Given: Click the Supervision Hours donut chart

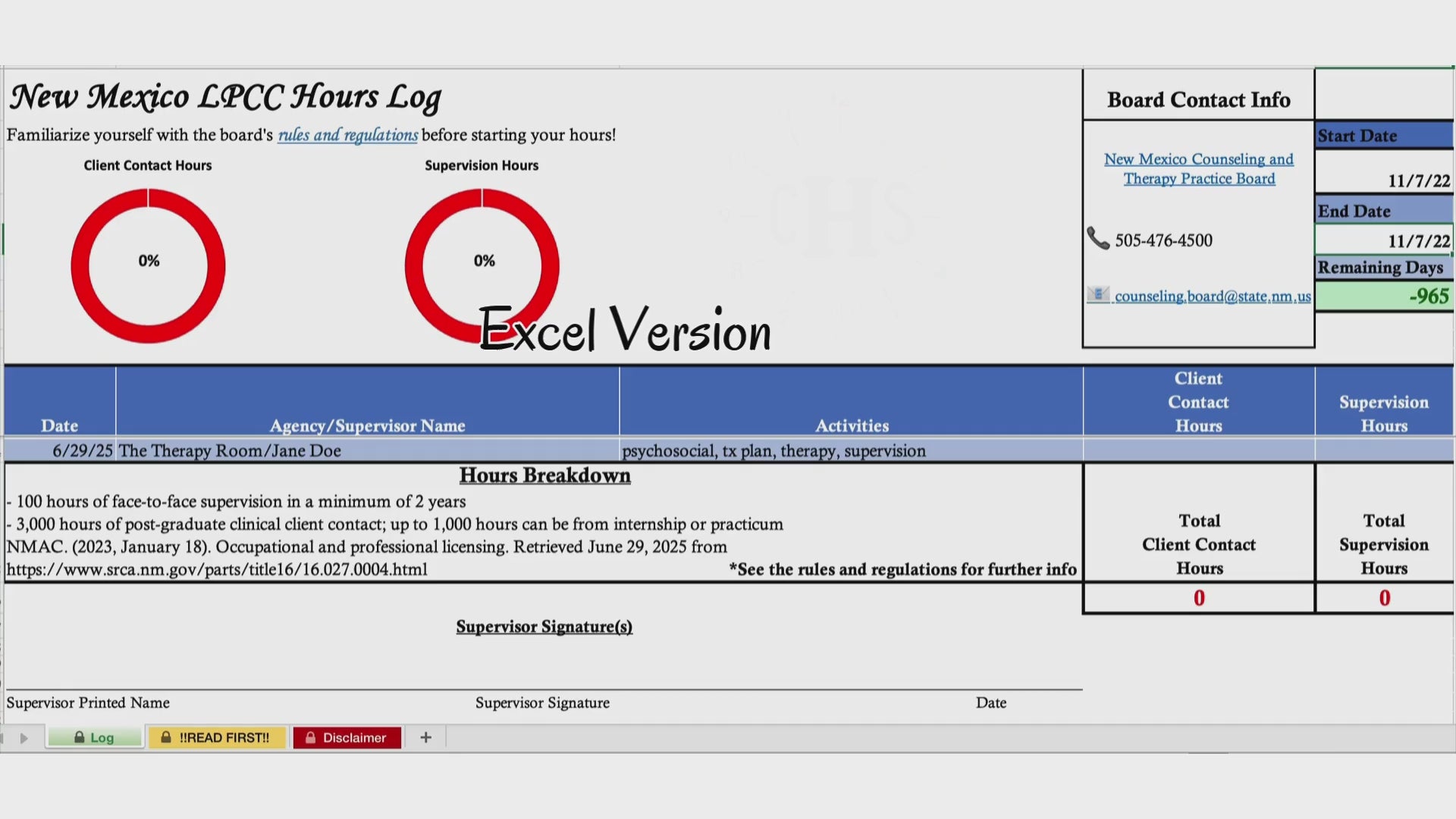Looking at the screenshot, I should tap(482, 265).
